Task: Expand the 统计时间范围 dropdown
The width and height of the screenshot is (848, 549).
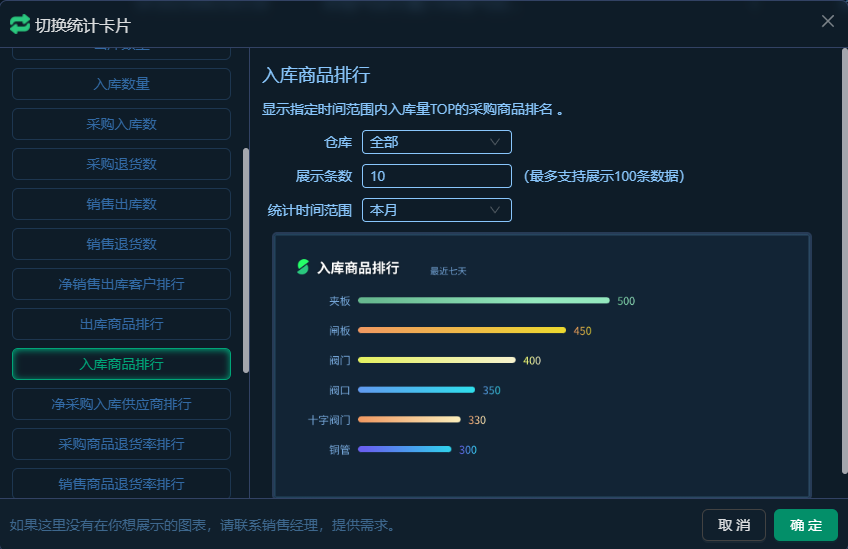Action: click(436, 210)
